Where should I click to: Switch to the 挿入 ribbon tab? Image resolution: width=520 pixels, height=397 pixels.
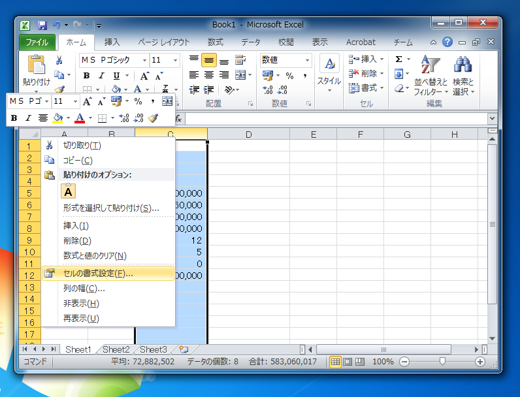112,42
